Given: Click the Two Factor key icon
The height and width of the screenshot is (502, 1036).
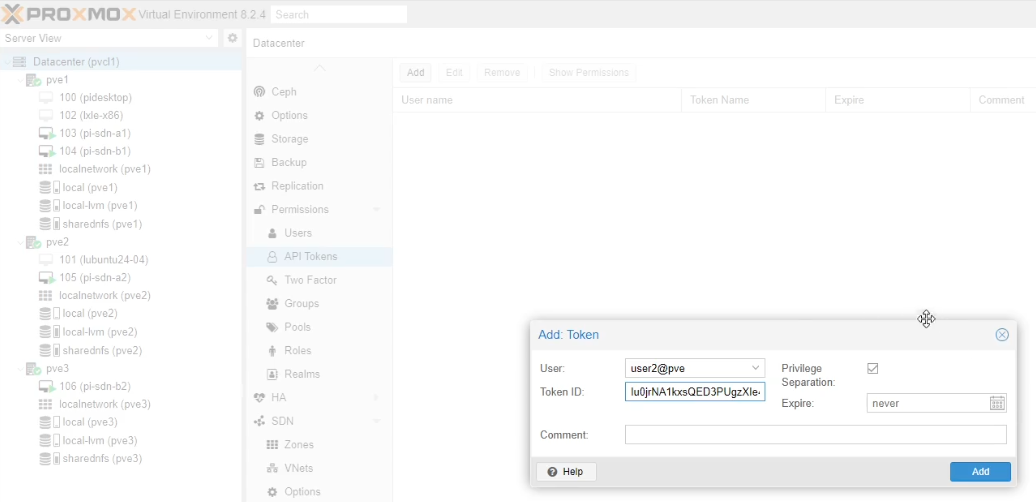Looking at the screenshot, I should point(272,280).
